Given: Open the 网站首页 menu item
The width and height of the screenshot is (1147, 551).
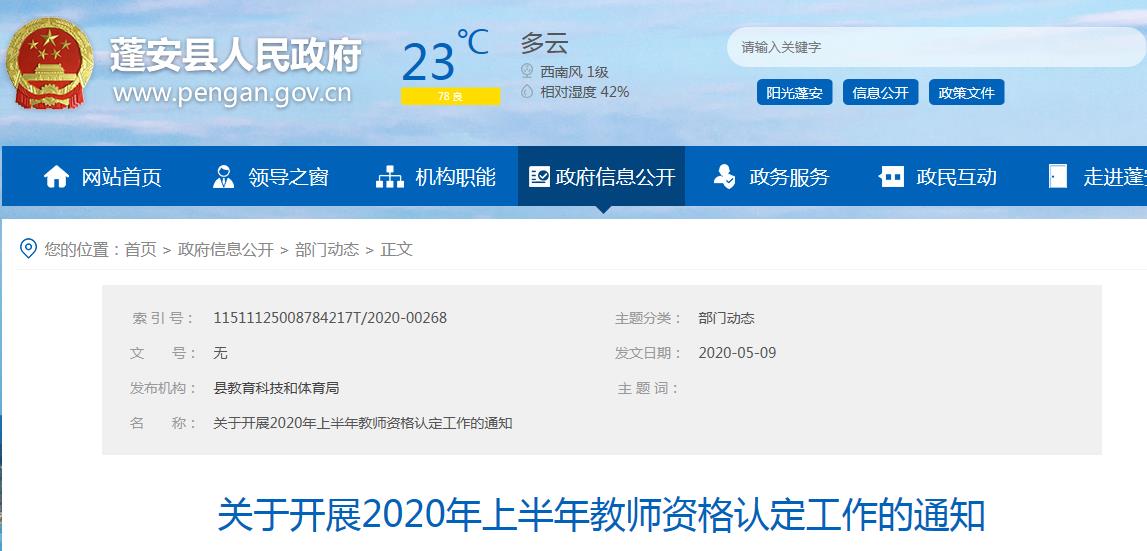Looking at the screenshot, I should [x=102, y=176].
